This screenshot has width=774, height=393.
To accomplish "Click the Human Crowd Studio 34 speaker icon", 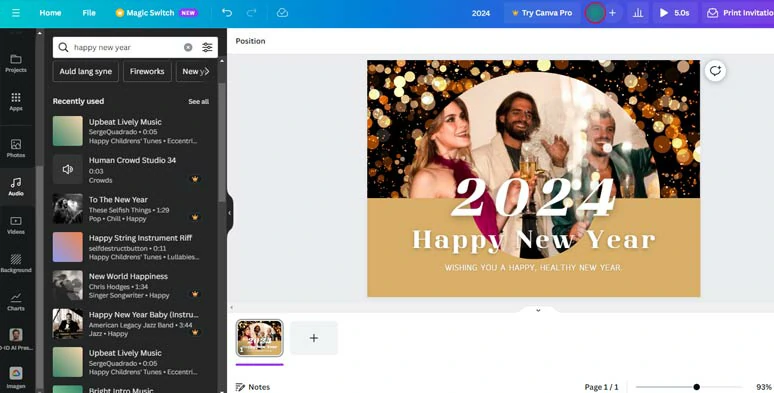I will (68, 169).
